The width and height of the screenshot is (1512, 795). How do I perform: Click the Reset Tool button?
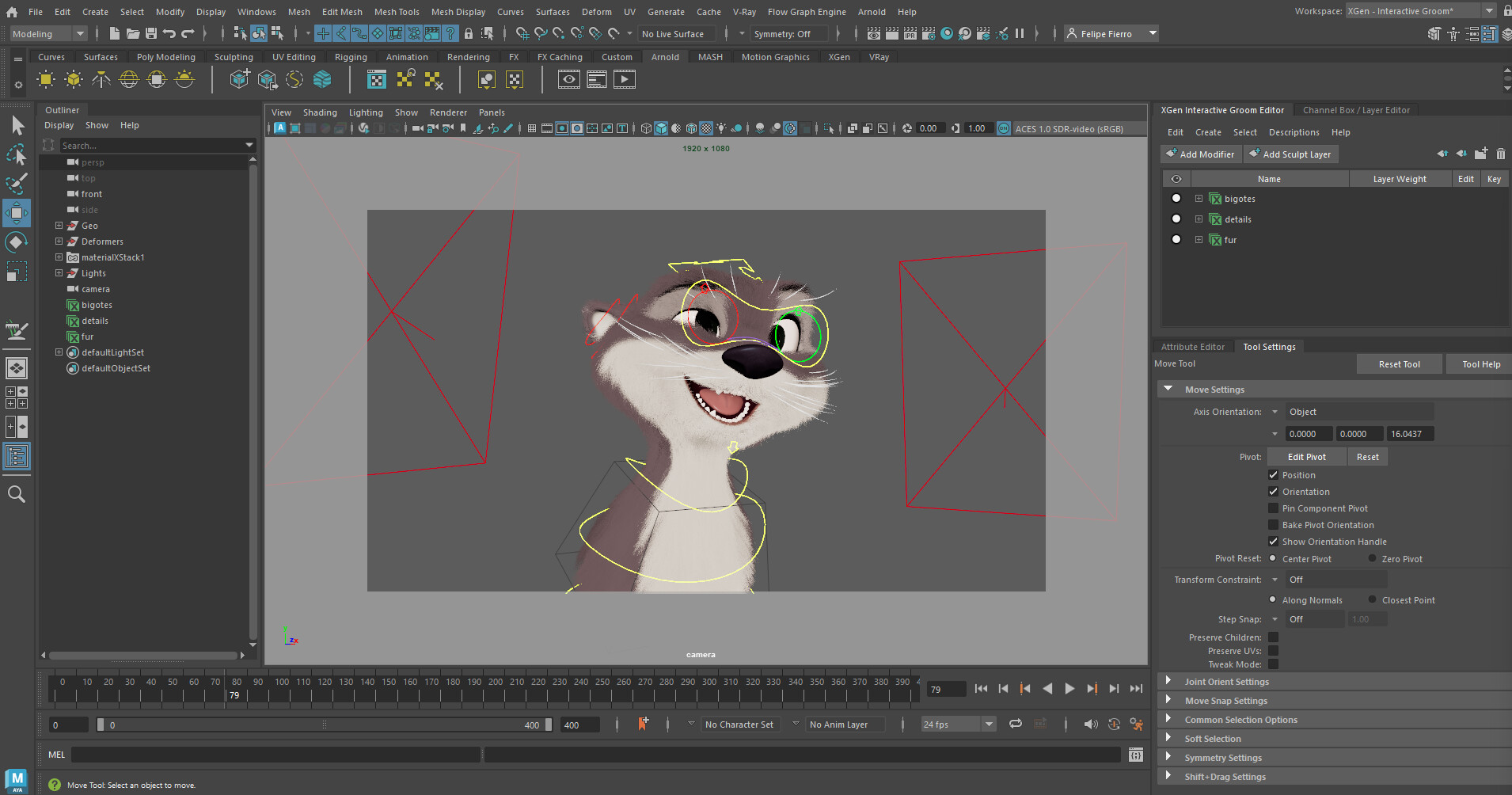coord(1399,364)
